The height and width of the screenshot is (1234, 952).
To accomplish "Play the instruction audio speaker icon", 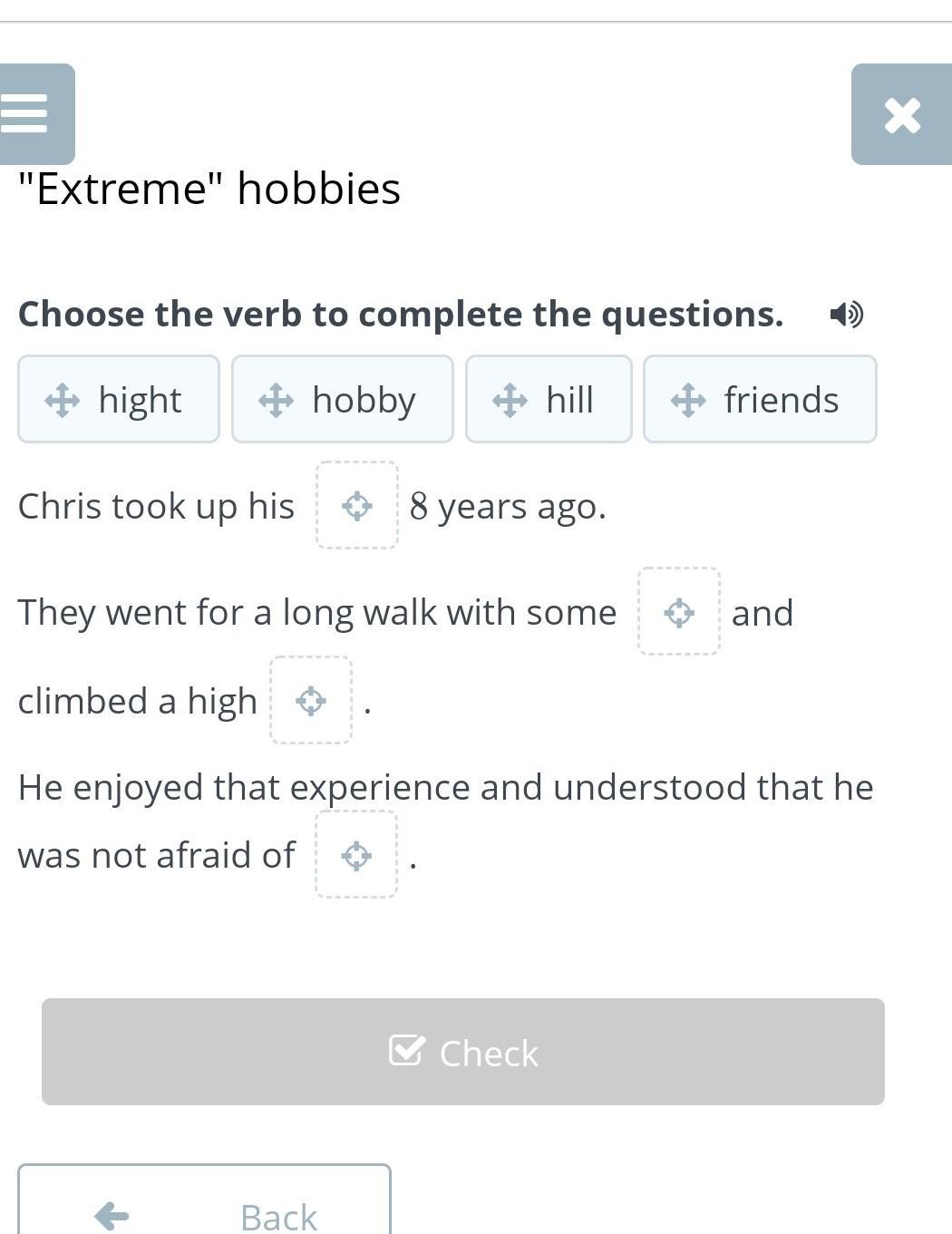I will [x=846, y=315].
